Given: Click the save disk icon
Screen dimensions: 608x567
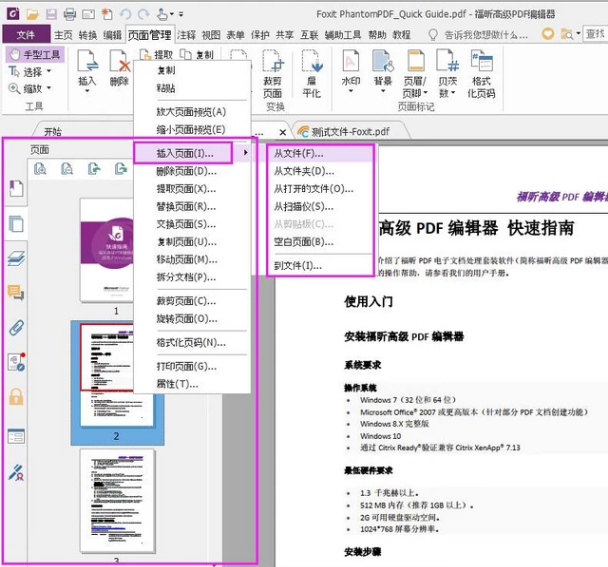Looking at the screenshot, I should [x=51, y=15].
